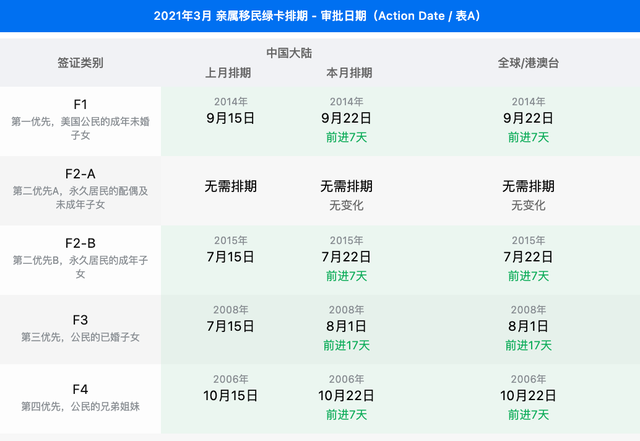This screenshot has width=640, height=441.
Task: Click 前进7天 under F1 全球/港澳台
Action: tap(528, 137)
